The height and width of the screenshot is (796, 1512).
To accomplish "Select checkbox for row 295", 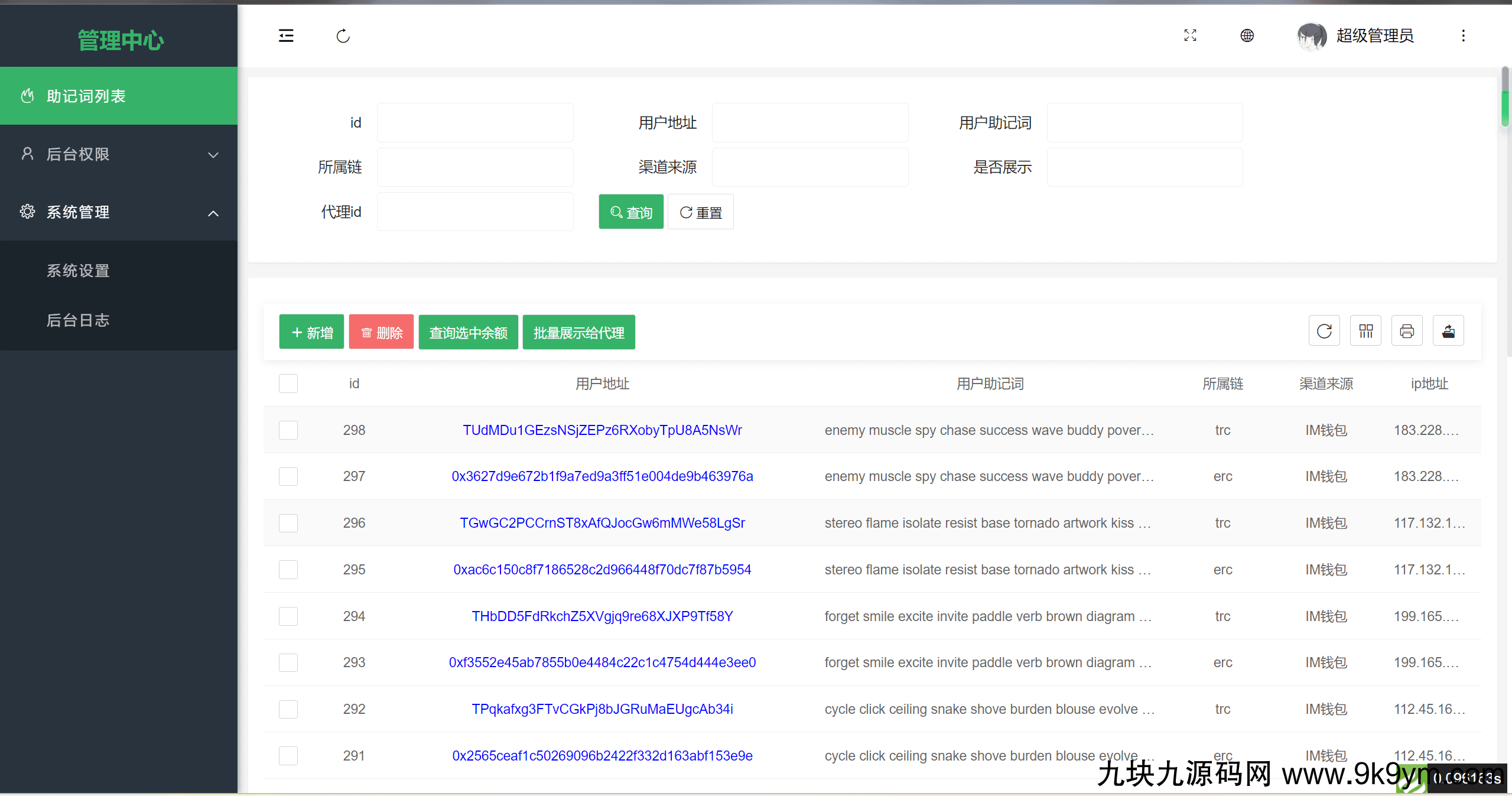I will click(x=288, y=570).
